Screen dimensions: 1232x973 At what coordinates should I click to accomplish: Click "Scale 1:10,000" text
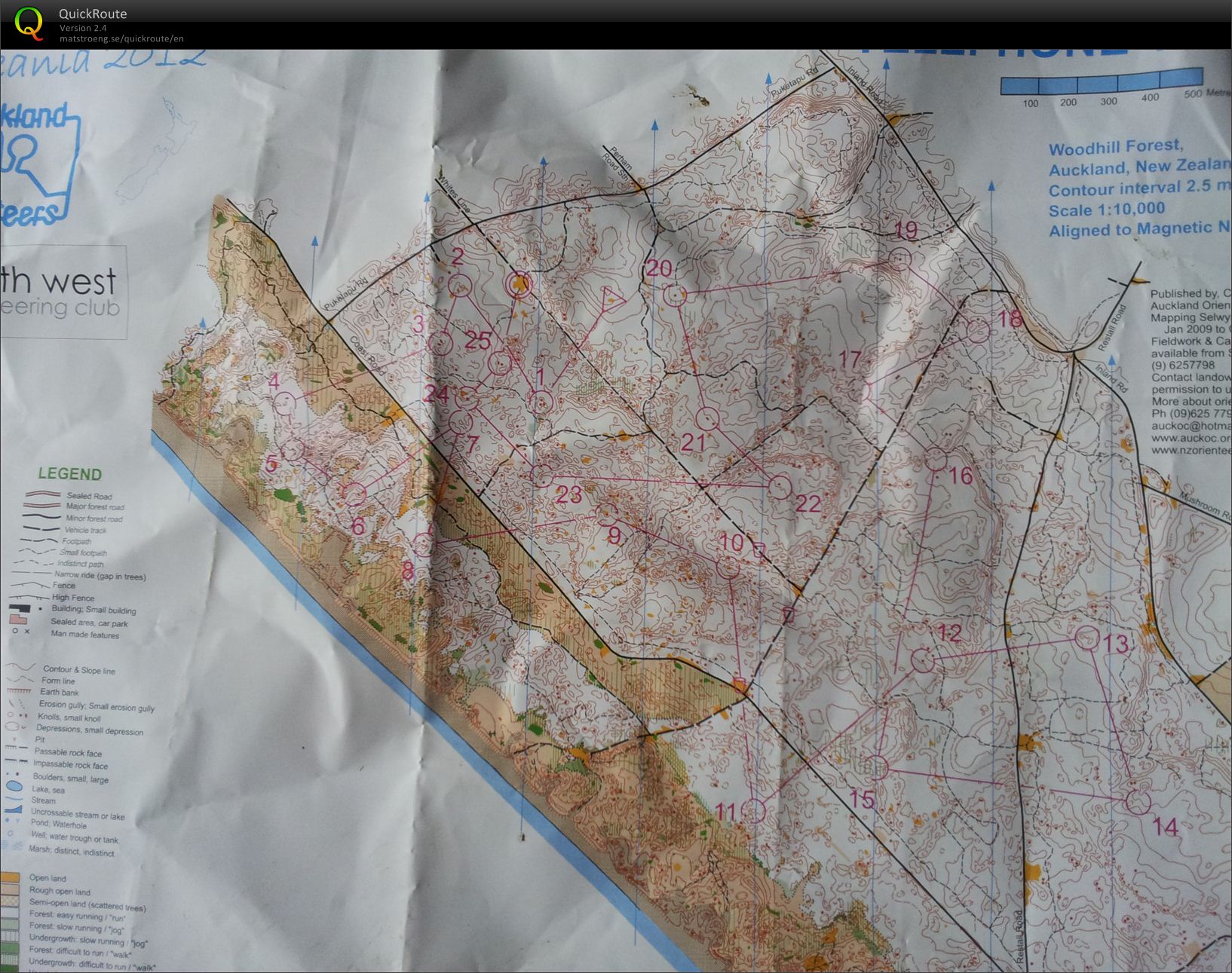(1106, 210)
